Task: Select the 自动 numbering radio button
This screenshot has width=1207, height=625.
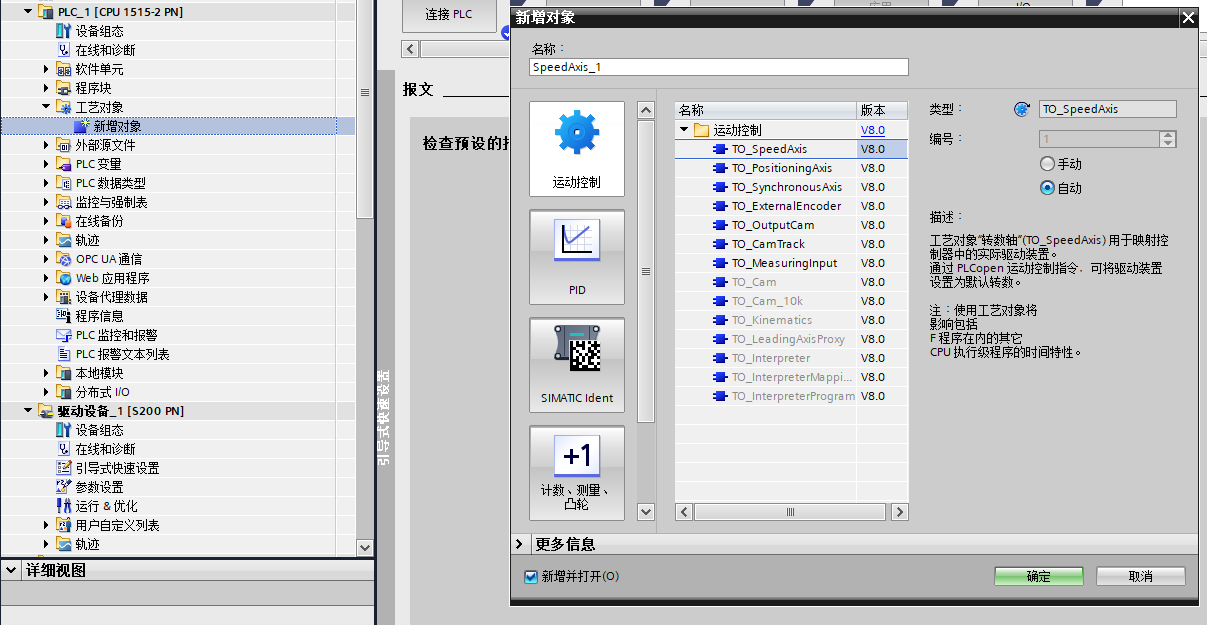Action: [1047, 188]
